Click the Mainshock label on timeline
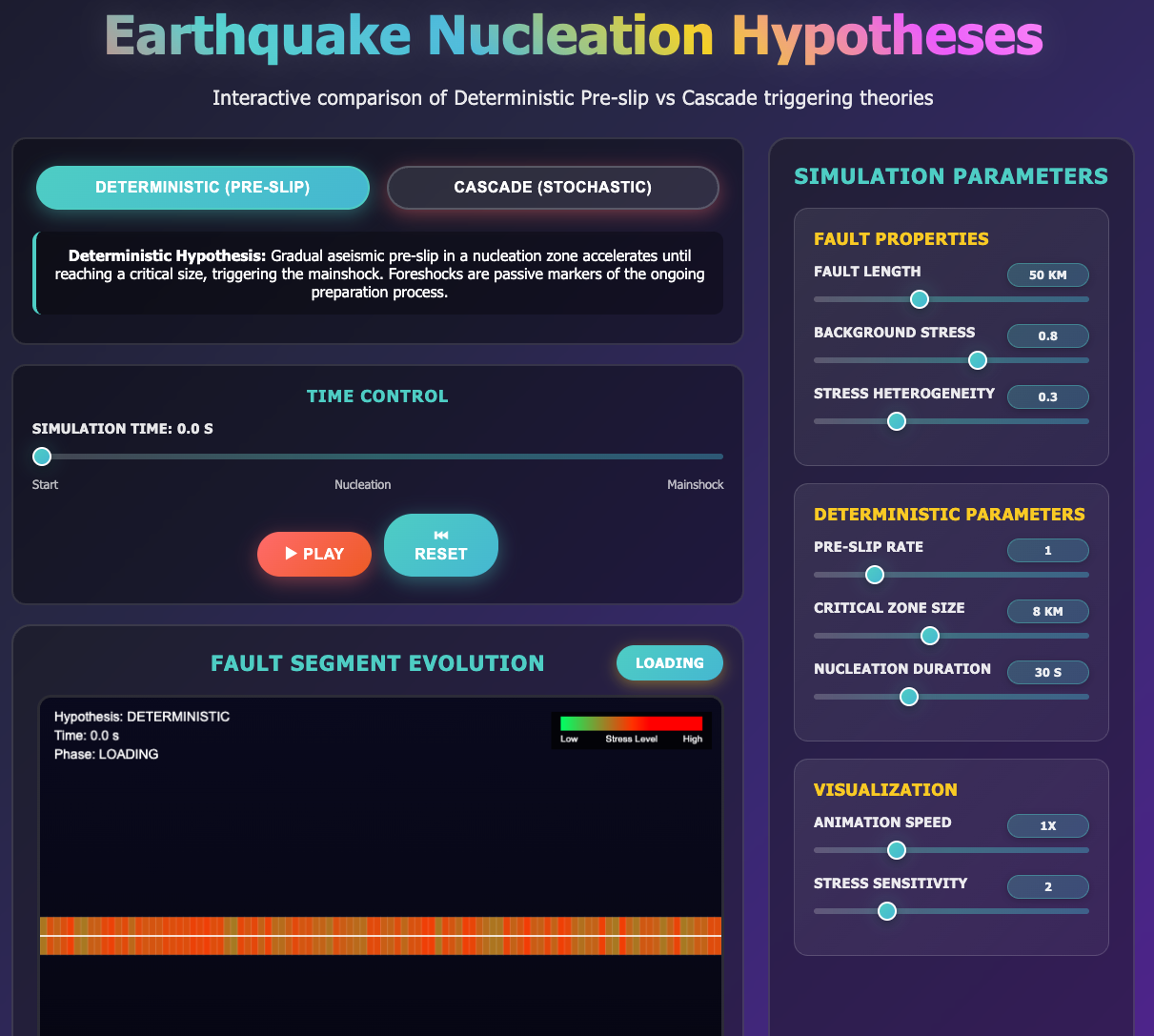The width and height of the screenshot is (1154, 1036). coord(695,485)
